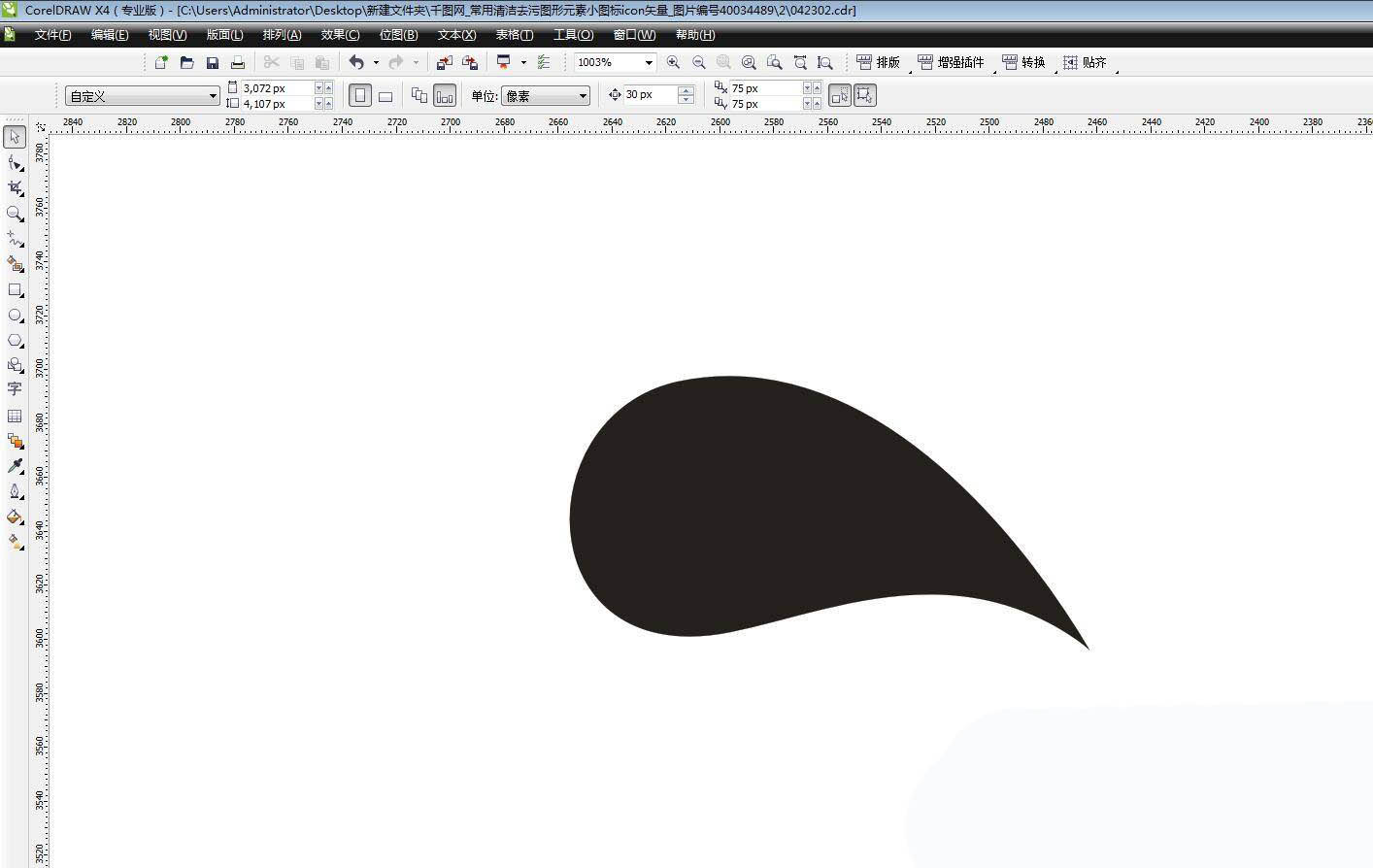Open the 位图(B) menu
Image resolution: width=1373 pixels, height=868 pixels.
pyautogui.click(x=398, y=35)
